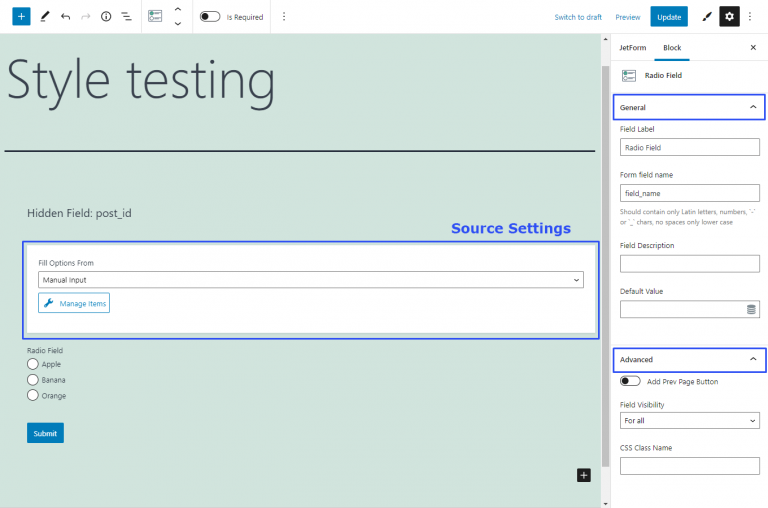The width and height of the screenshot is (768, 508).
Task: Toggle the Is Required switch
Action: click(210, 17)
